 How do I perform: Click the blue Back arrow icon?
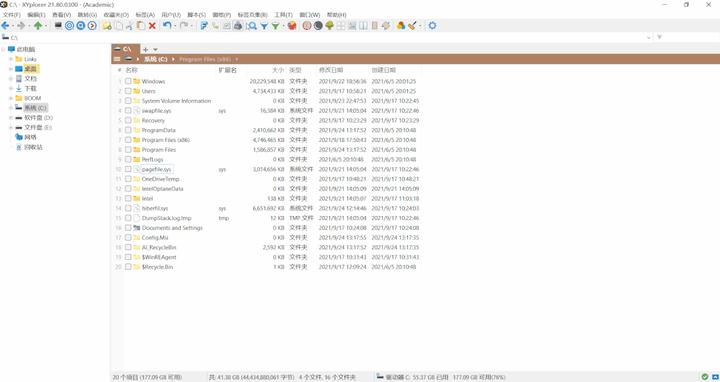(5, 26)
